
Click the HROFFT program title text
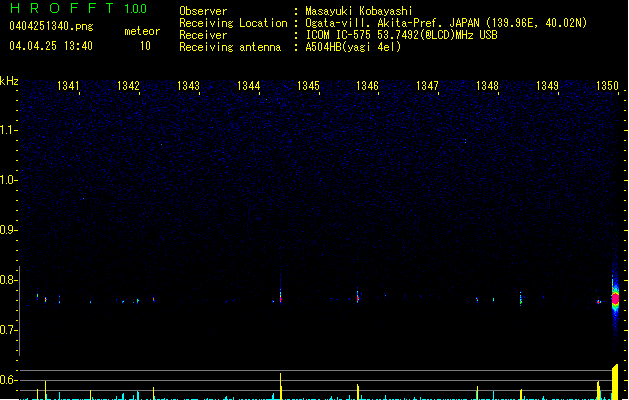click(61, 8)
